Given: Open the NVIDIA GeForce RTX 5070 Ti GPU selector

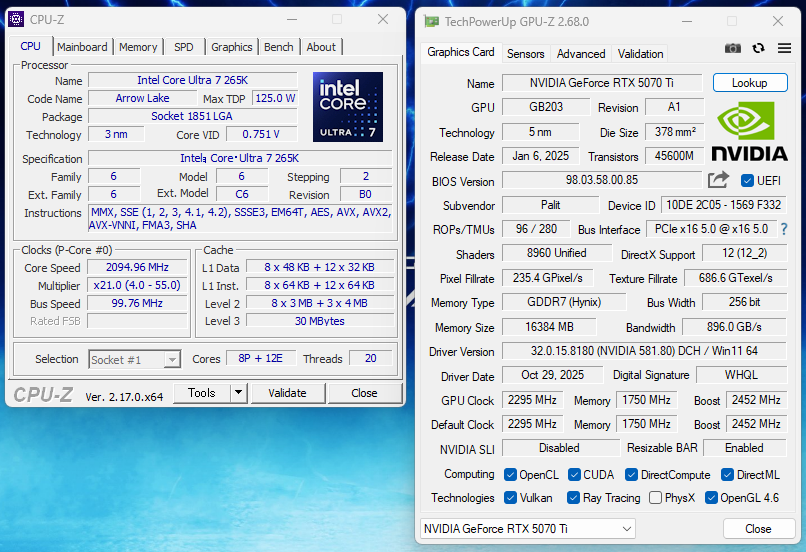Looking at the screenshot, I should coord(527,528).
